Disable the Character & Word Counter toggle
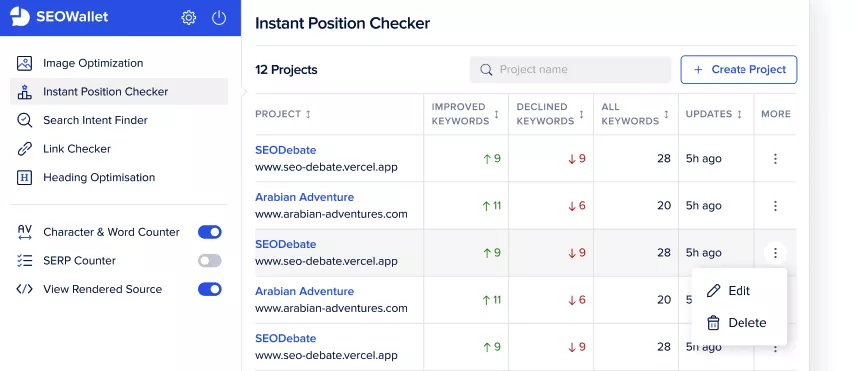856x371 pixels. pyautogui.click(x=210, y=232)
